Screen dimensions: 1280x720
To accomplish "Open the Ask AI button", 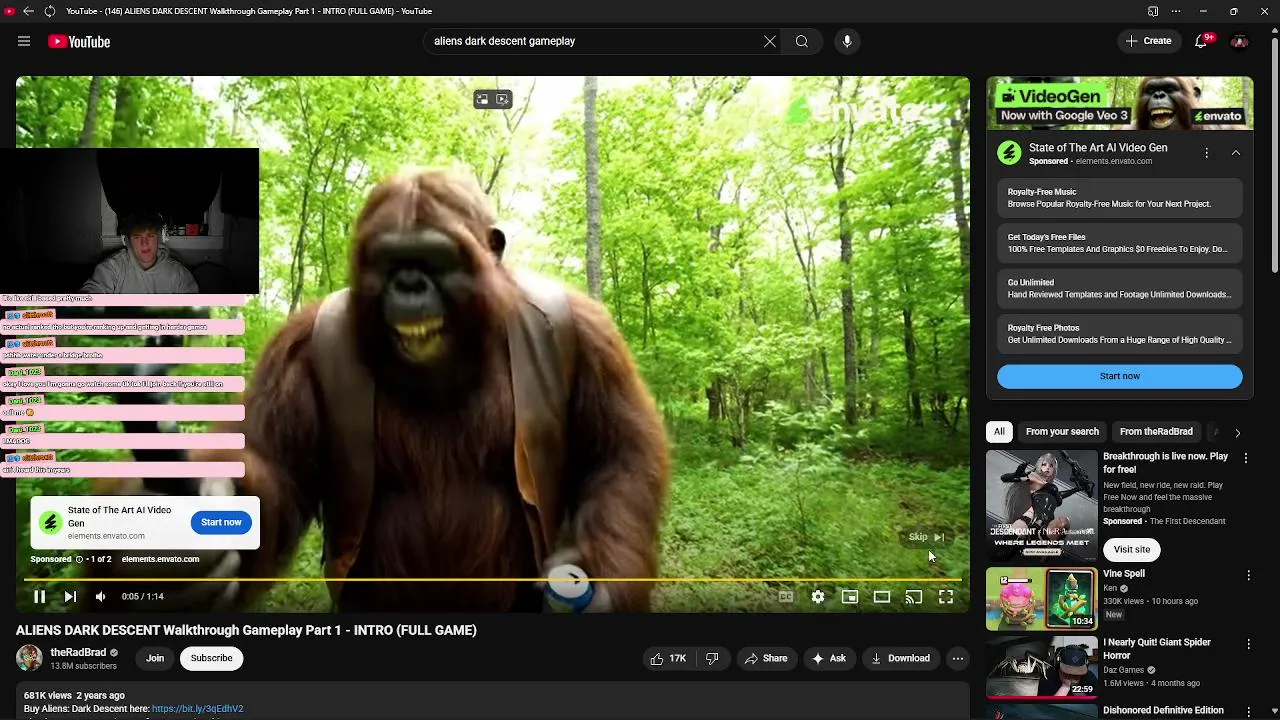I will [829, 658].
